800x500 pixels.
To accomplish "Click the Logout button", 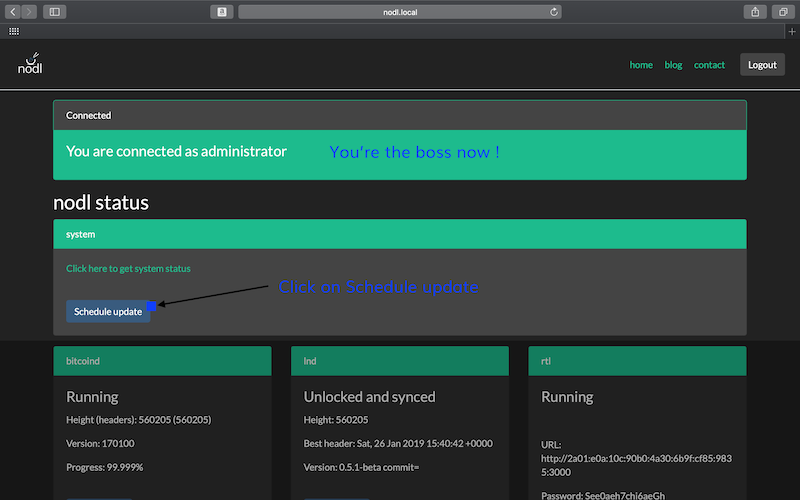I will click(762, 65).
